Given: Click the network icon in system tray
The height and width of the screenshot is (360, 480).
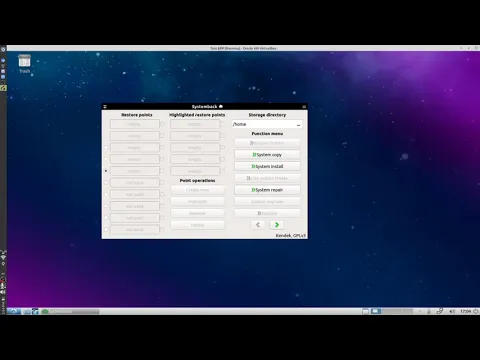Looking at the screenshot, I should (x=440, y=311).
